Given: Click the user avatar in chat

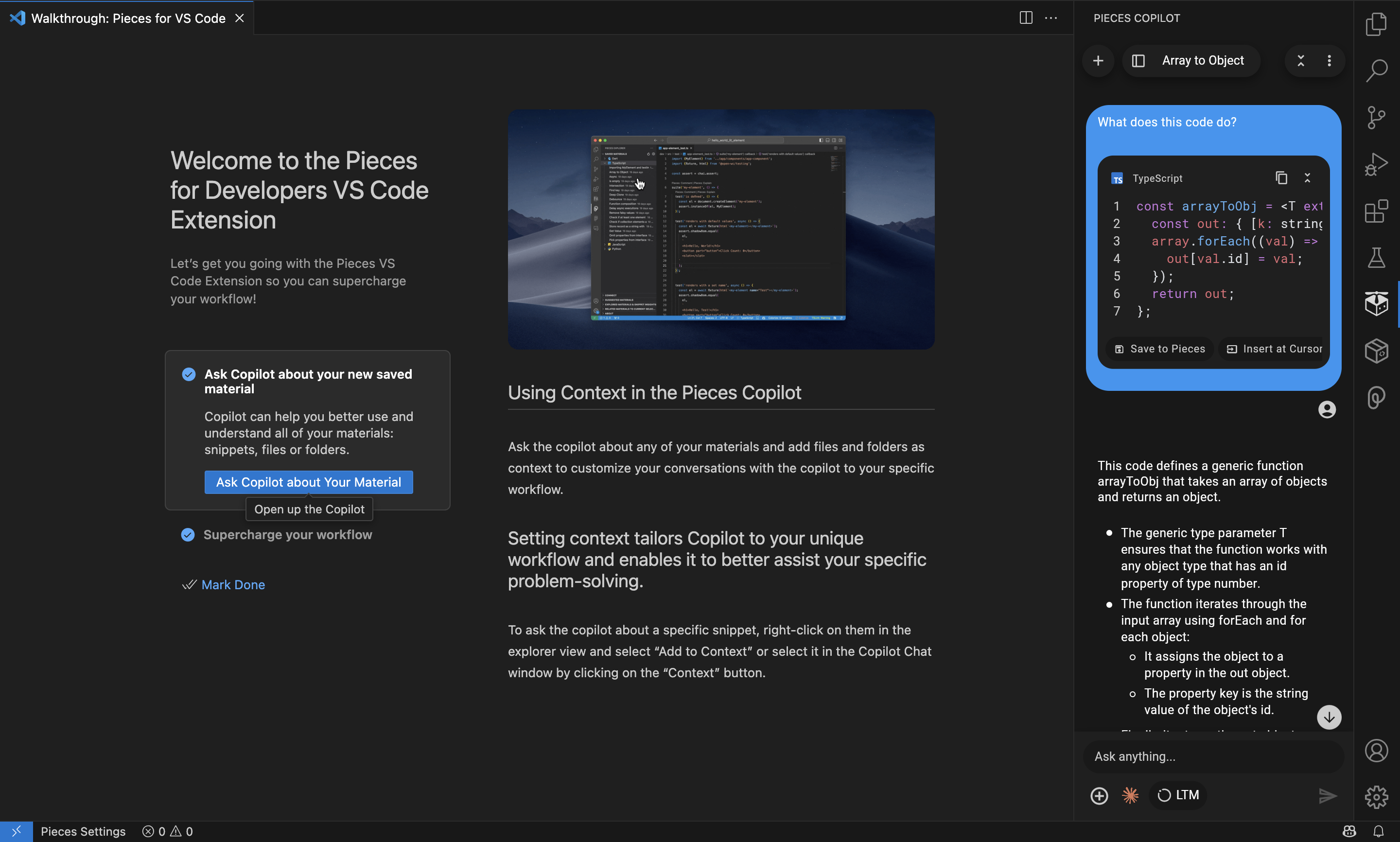Looking at the screenshot, I should coord(1327,409).
